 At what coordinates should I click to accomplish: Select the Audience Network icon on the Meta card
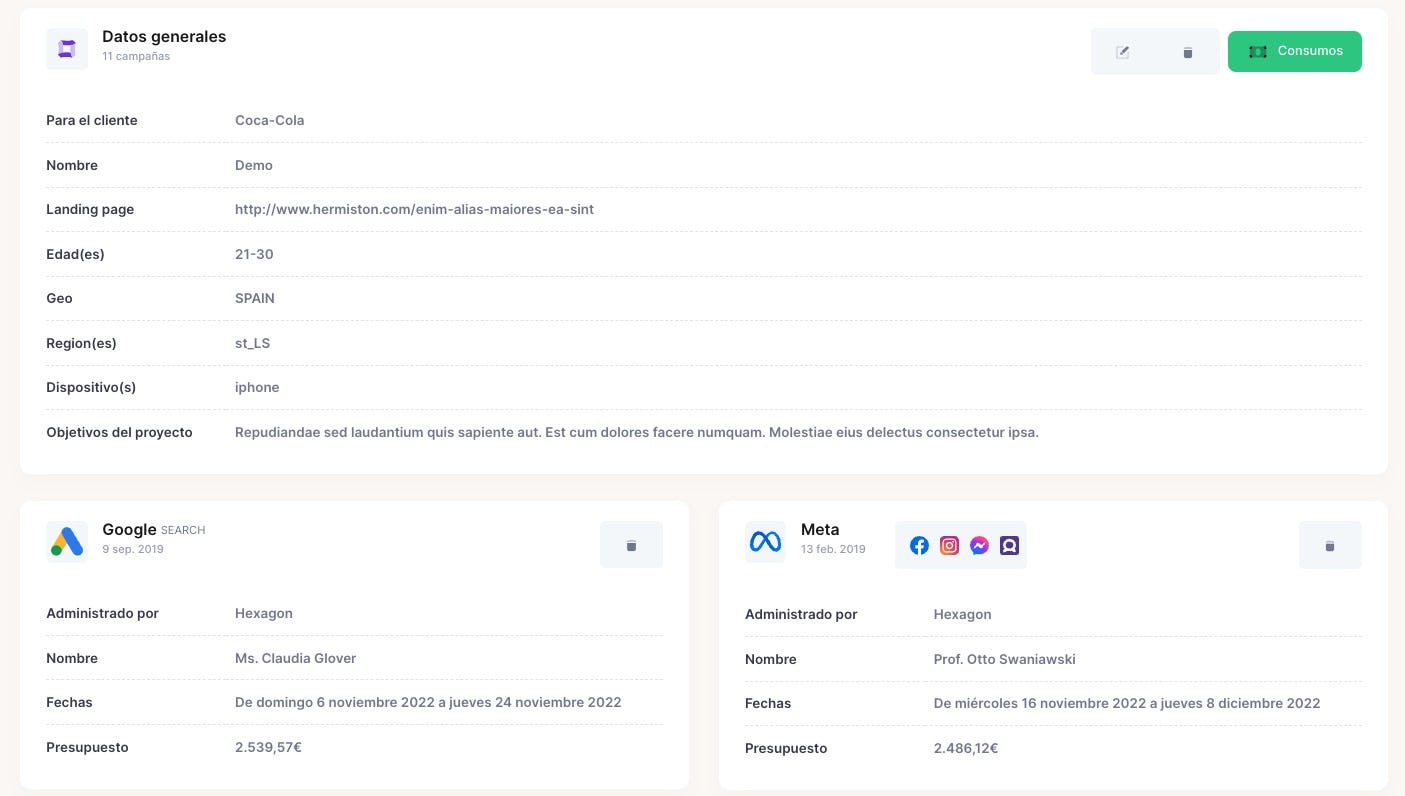pos(1009,545)
